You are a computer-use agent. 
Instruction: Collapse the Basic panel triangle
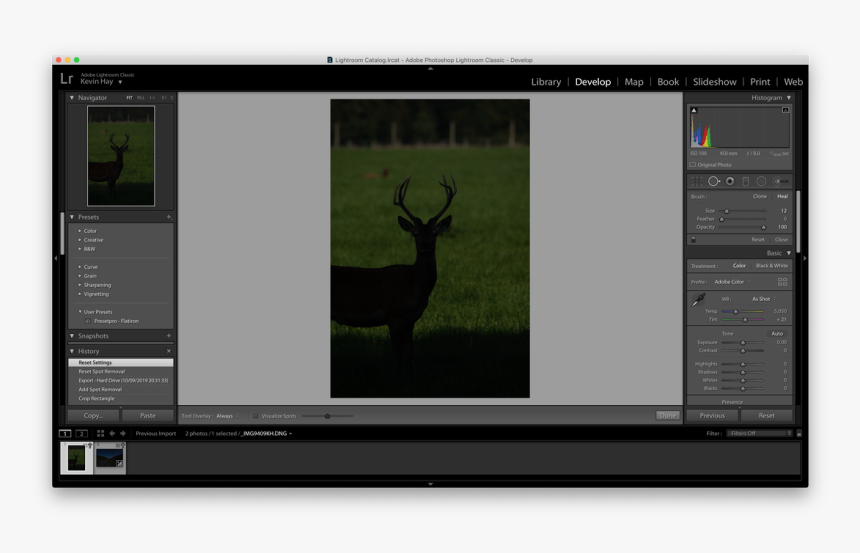click(789, 253)
